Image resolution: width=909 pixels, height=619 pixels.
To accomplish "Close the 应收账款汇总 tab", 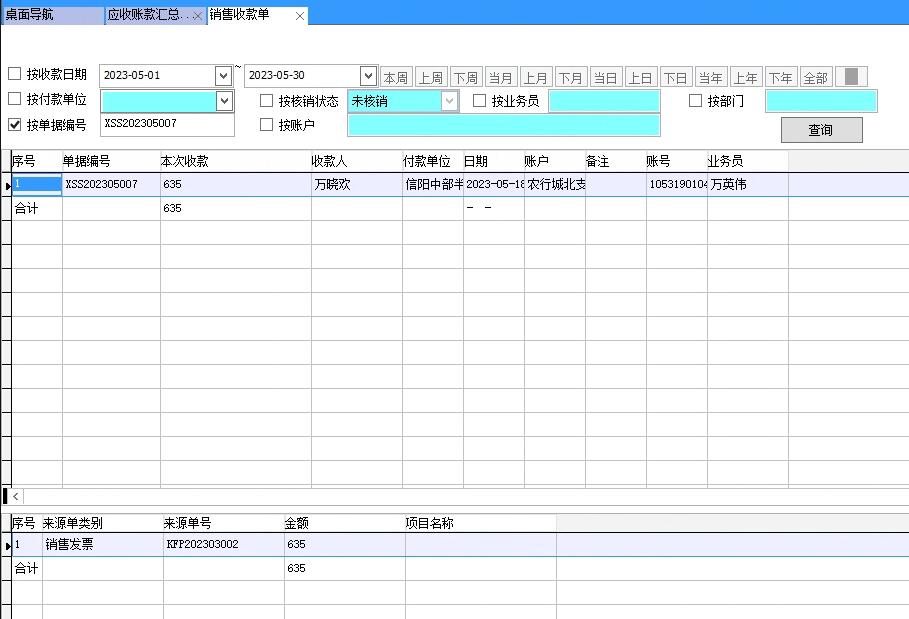I will coord(197,16).
